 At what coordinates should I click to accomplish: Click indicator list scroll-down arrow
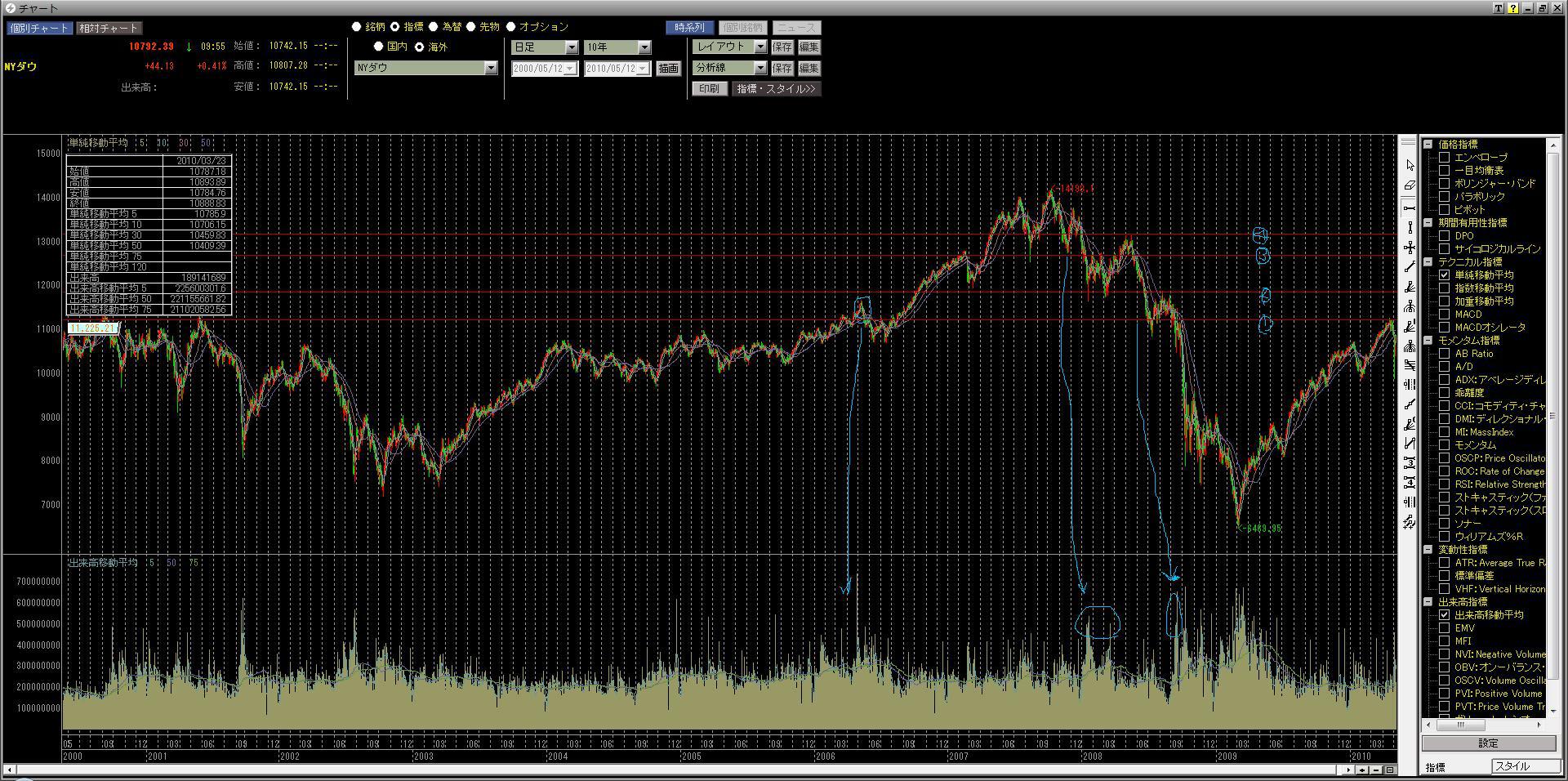point(1552,711)
